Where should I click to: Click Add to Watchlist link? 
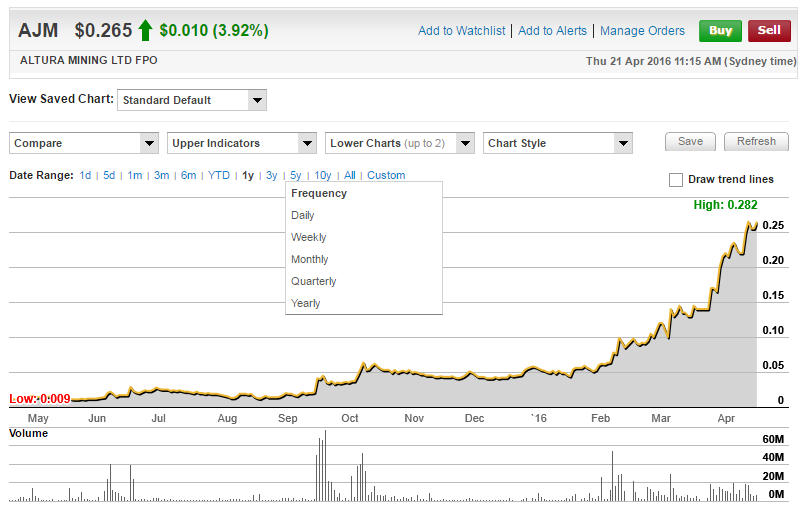point(461,31)
